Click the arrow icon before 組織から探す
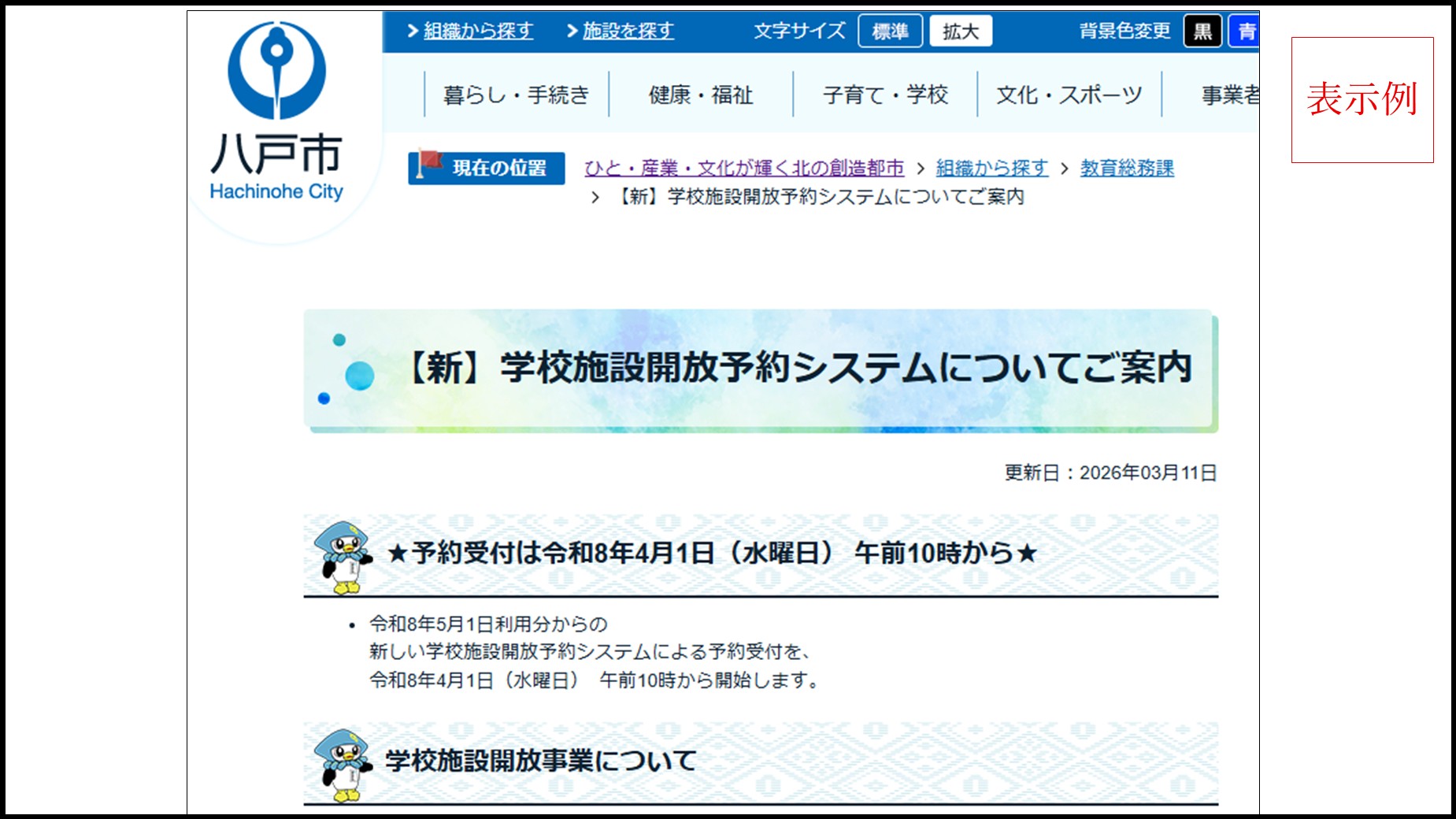 point(415,29)
